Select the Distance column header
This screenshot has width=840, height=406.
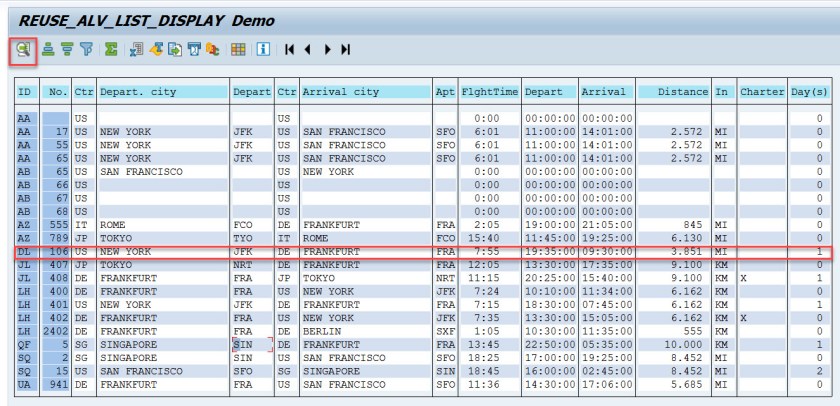point(673,92)
